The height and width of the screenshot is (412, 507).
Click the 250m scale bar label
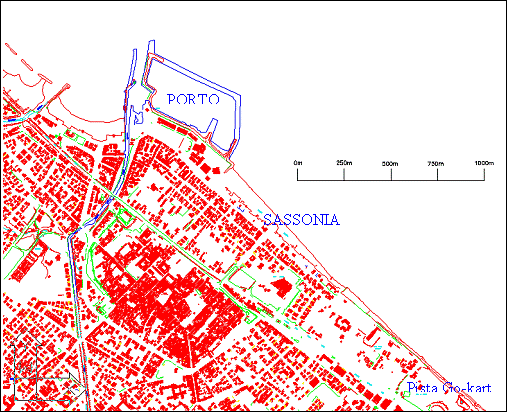344,163
